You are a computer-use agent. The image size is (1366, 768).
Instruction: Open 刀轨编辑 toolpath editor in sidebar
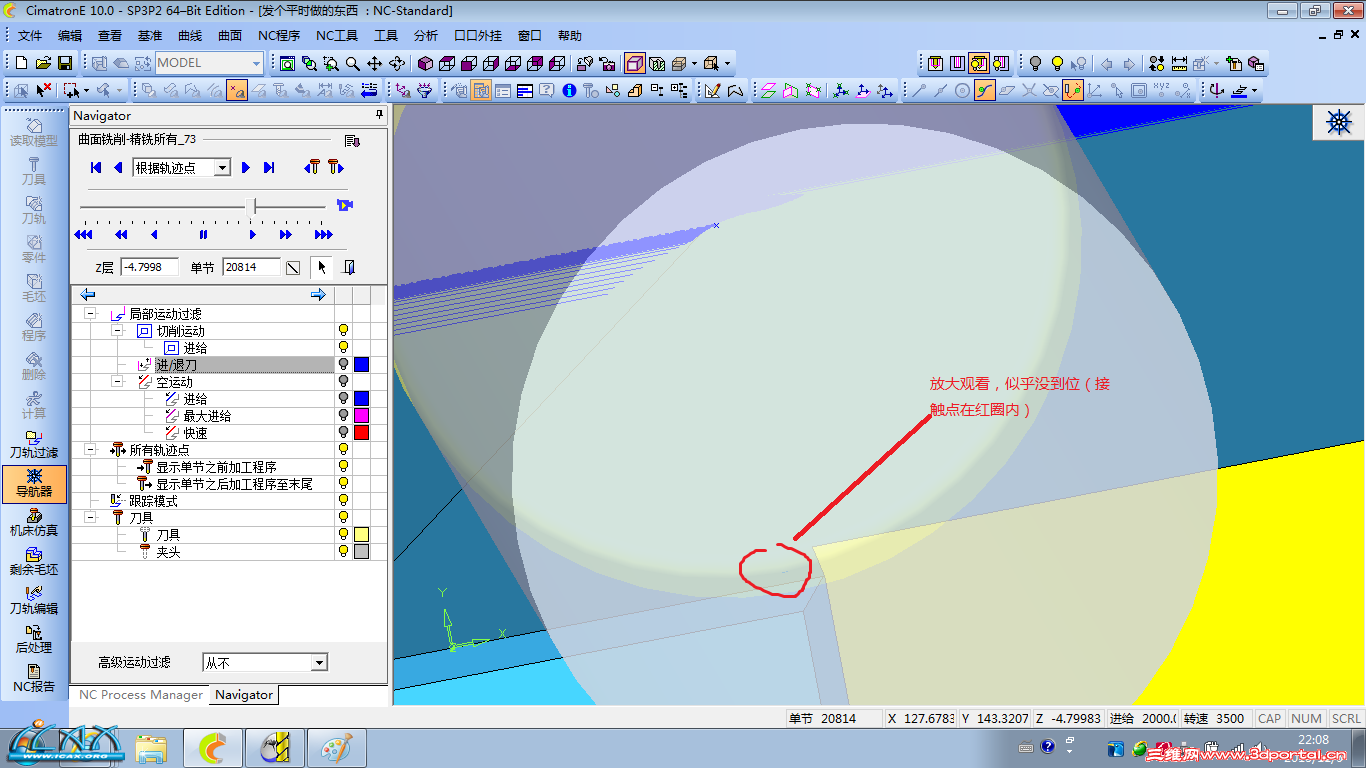pyautogui.click(x=34, y=600)
